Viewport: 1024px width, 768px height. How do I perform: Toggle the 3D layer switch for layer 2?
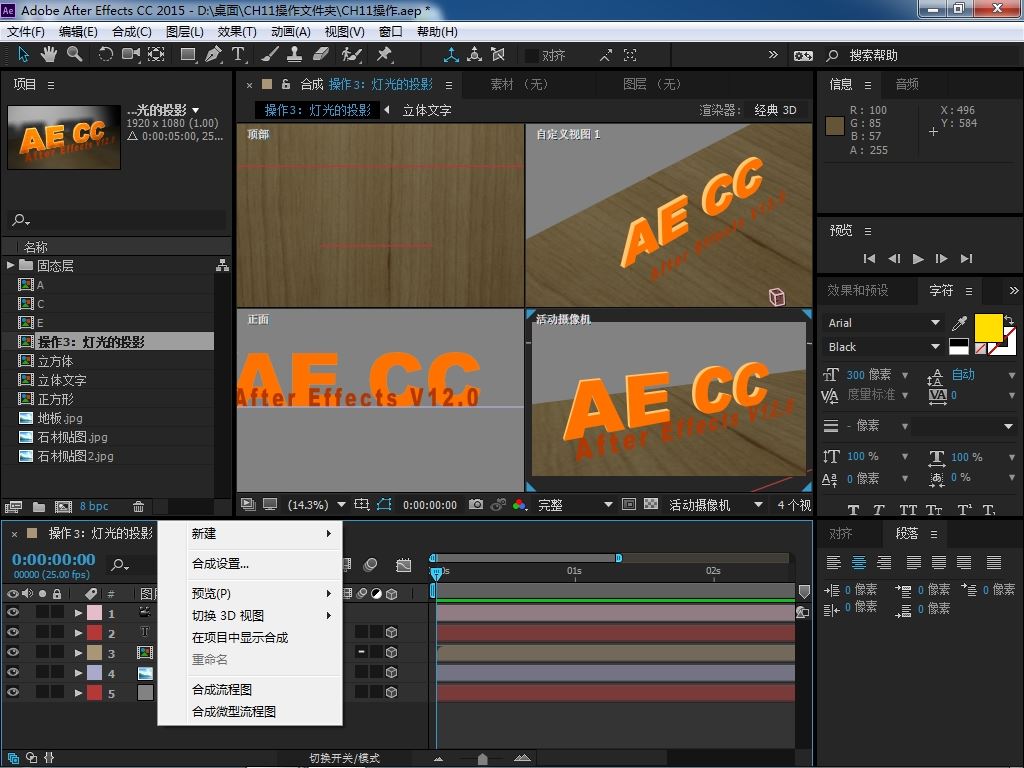[x=391, y=632]
